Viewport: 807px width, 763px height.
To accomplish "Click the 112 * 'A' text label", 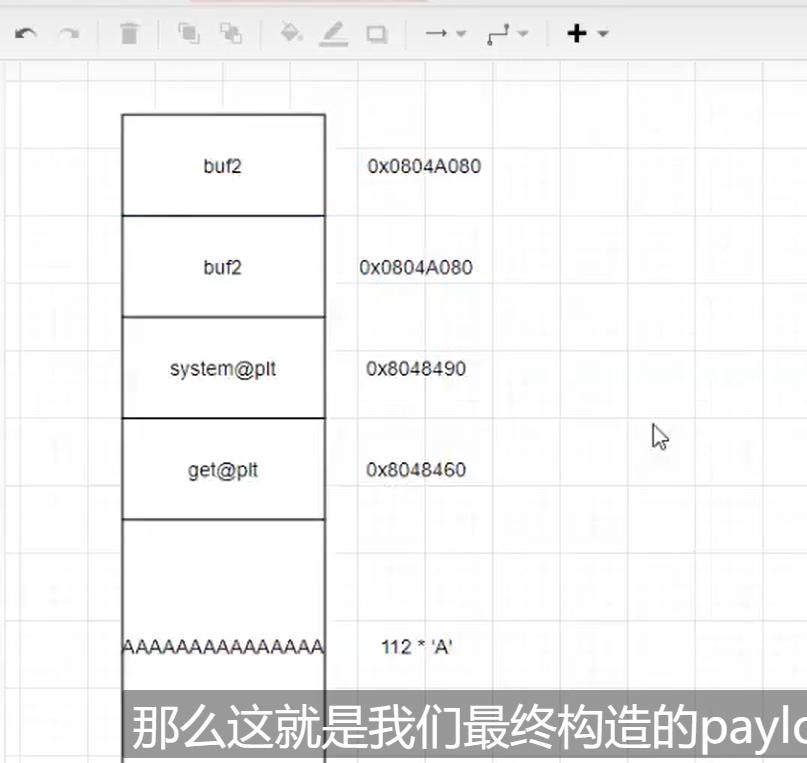I will (417, 647).
